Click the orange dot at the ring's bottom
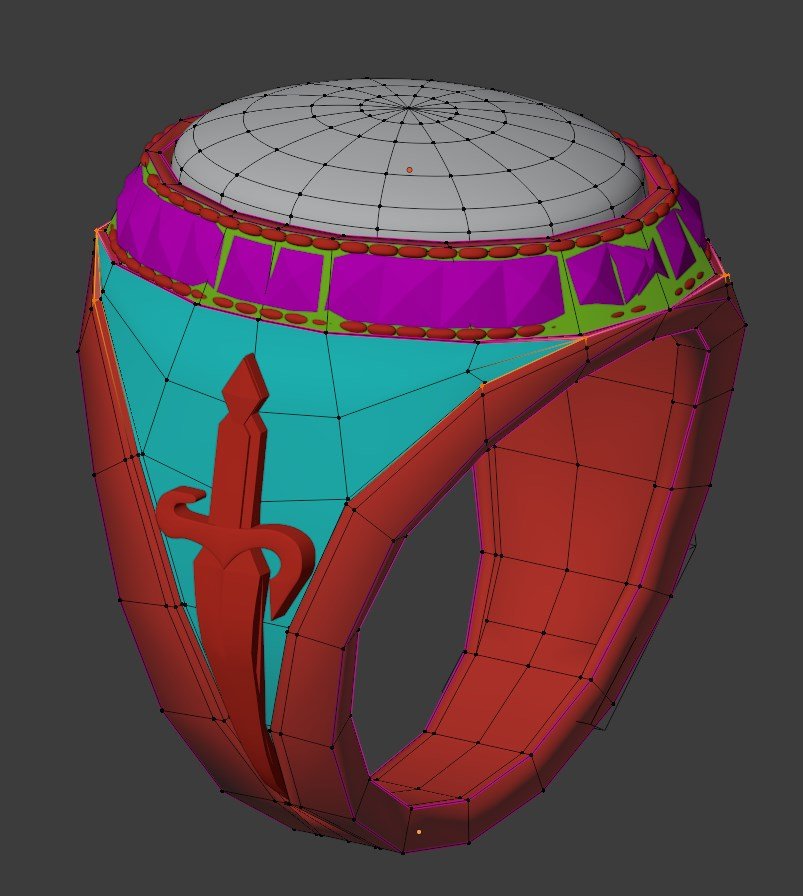The width and height of the screenshot is (803, 896). (x=418, y=831)
